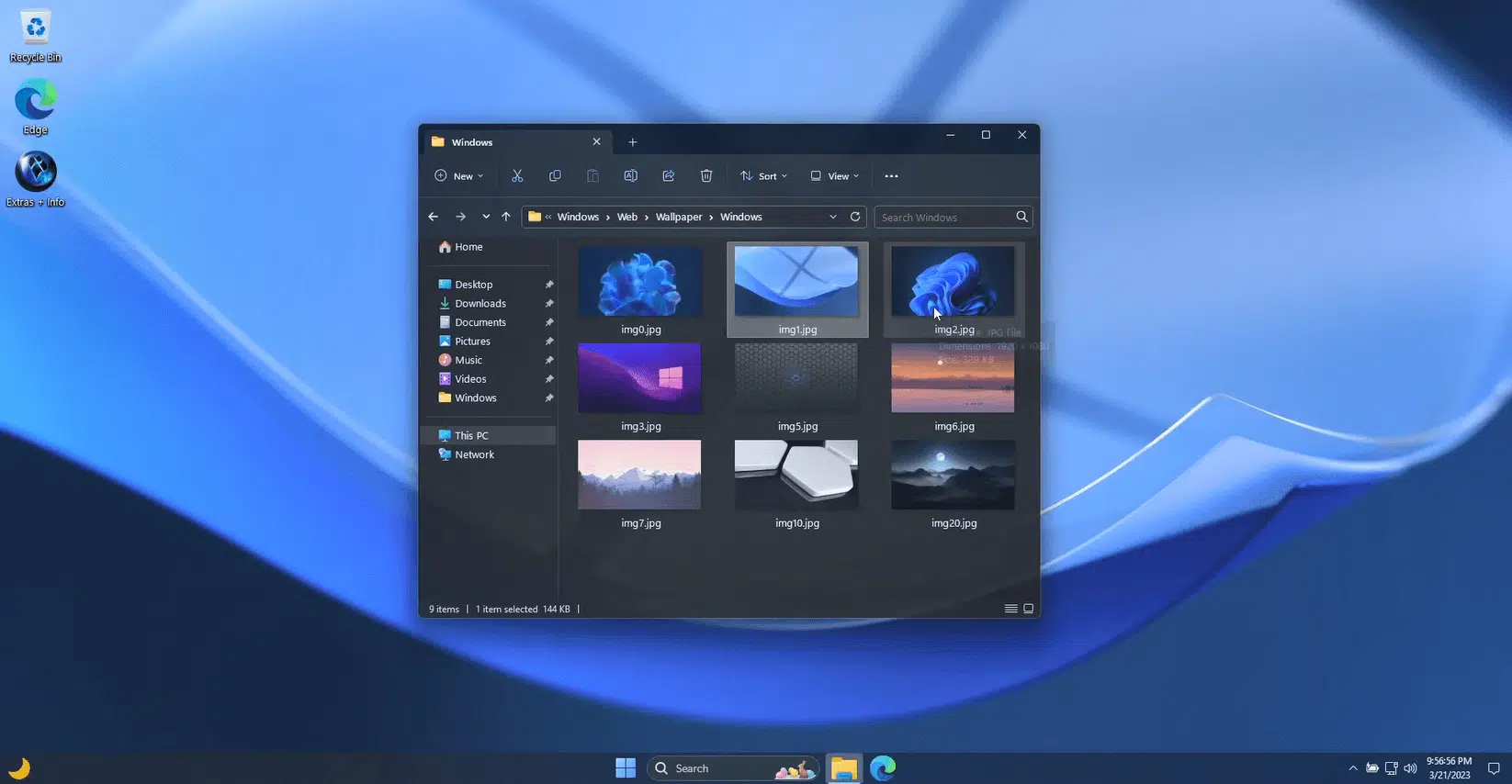Click the search magnifier icon in Explorer
Image resolution: width=1512 pixels, height=784 pixels.
(1021, 217)
